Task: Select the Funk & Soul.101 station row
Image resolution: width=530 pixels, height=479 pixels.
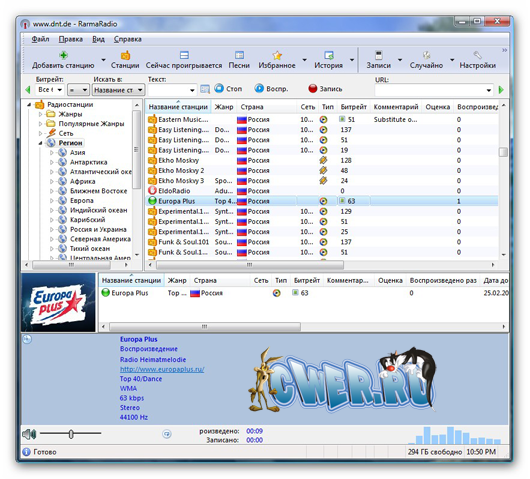Action: (x=323, y=242)
